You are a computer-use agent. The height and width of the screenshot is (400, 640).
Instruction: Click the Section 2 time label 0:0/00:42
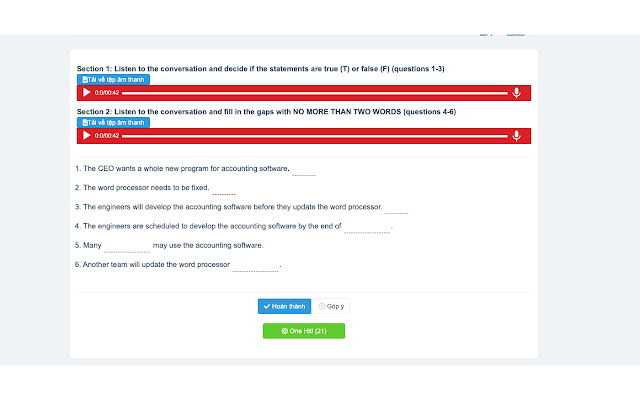coord(107,136)
